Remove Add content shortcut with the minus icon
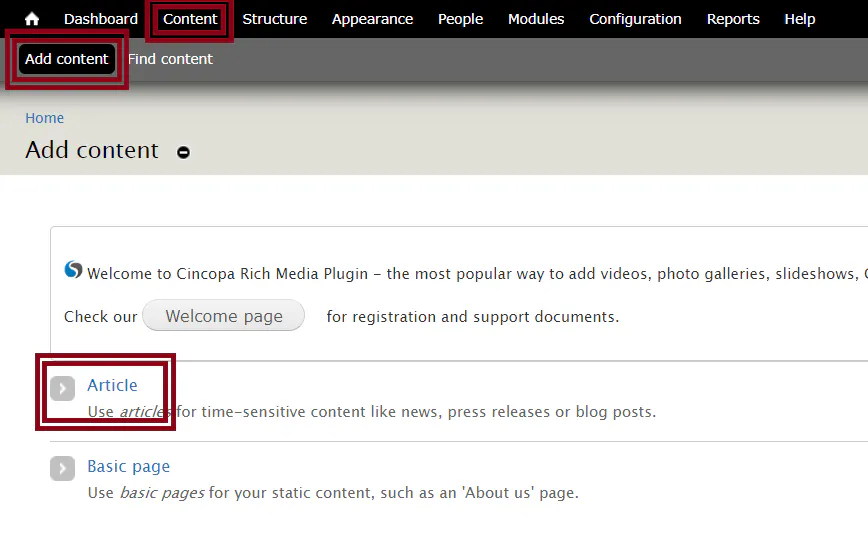The image size is (868, 542). pos(183,152)
